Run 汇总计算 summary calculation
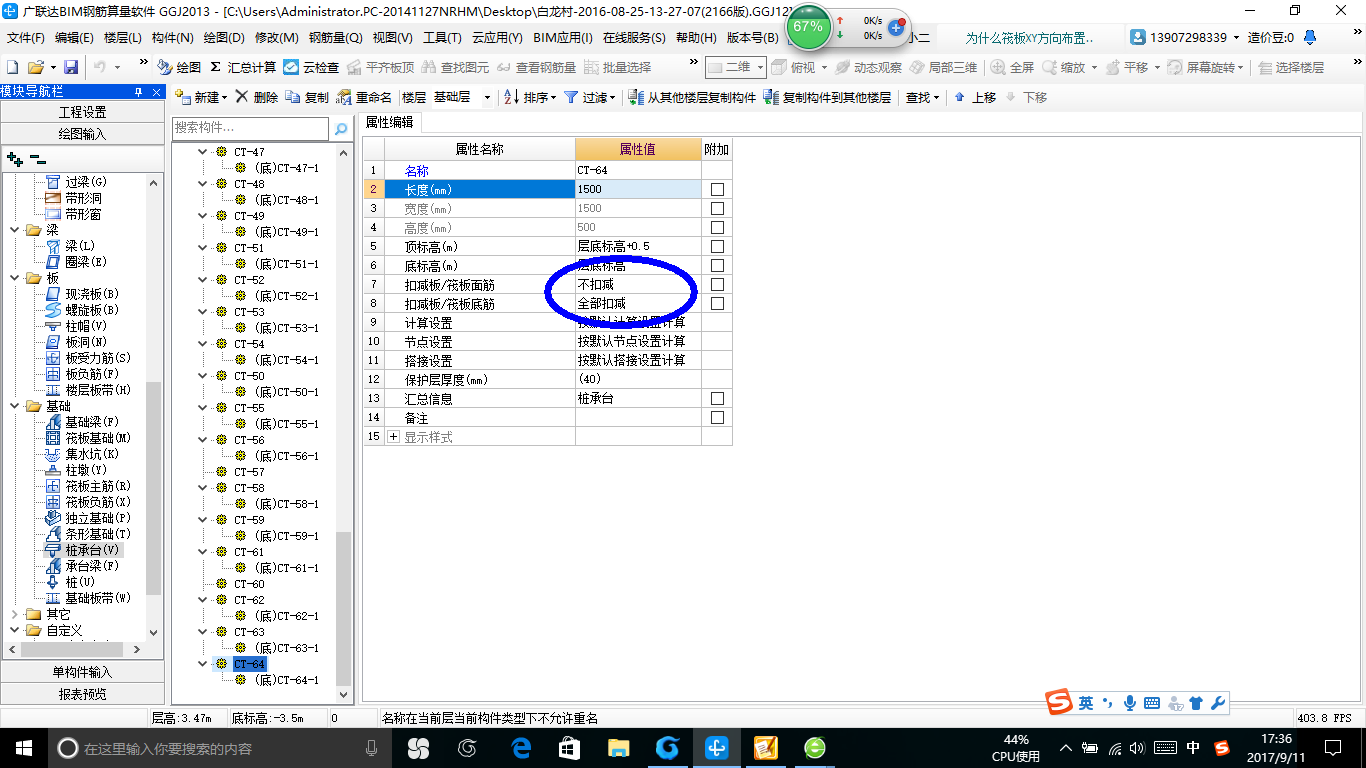The width and height of the screenshot is (1366, 768). point(243,67)
